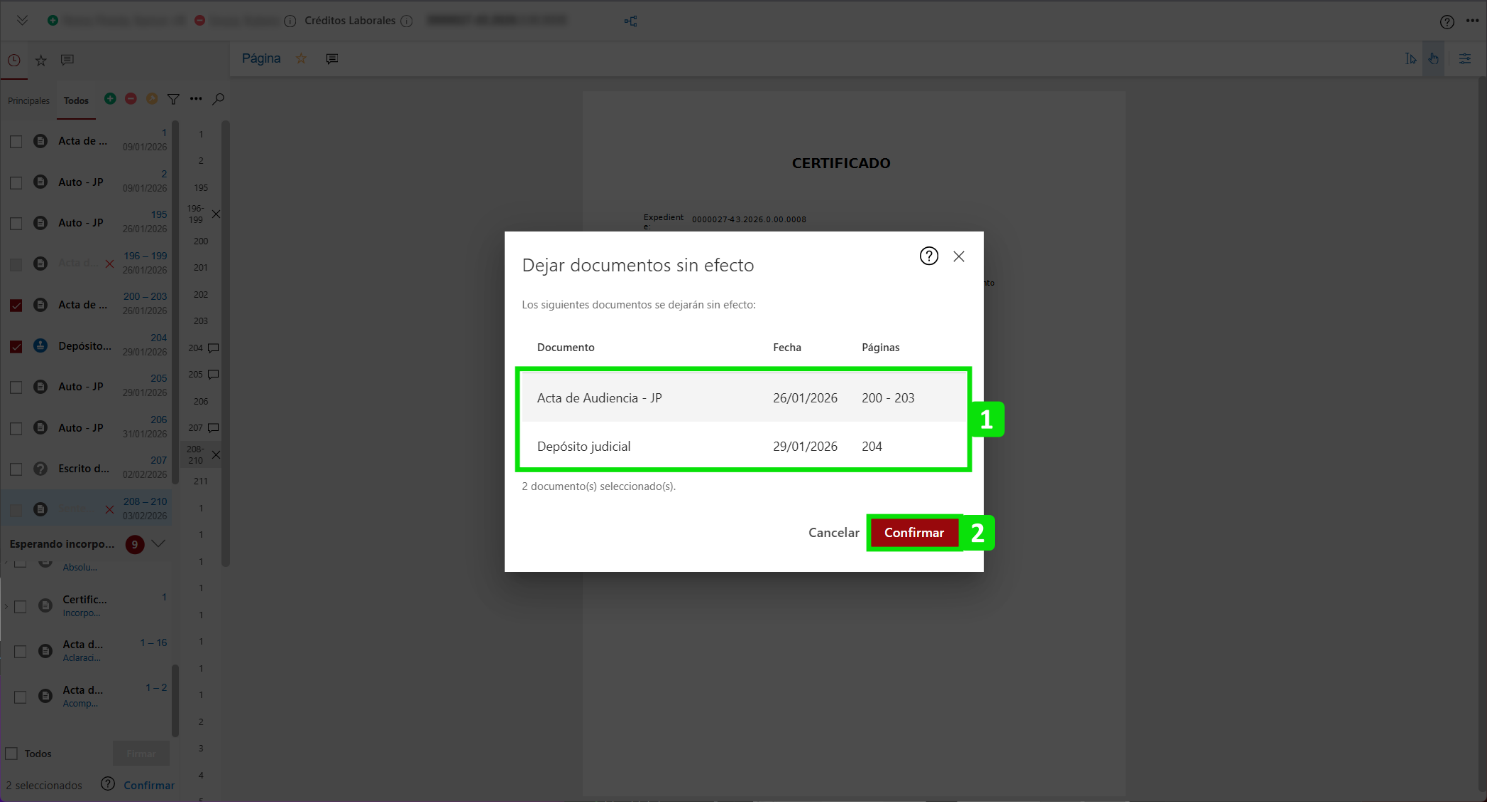Click the hierarchy icon in the top bar
The width and height of the screenshot is (1487, 802).
(x=631, y=21)
